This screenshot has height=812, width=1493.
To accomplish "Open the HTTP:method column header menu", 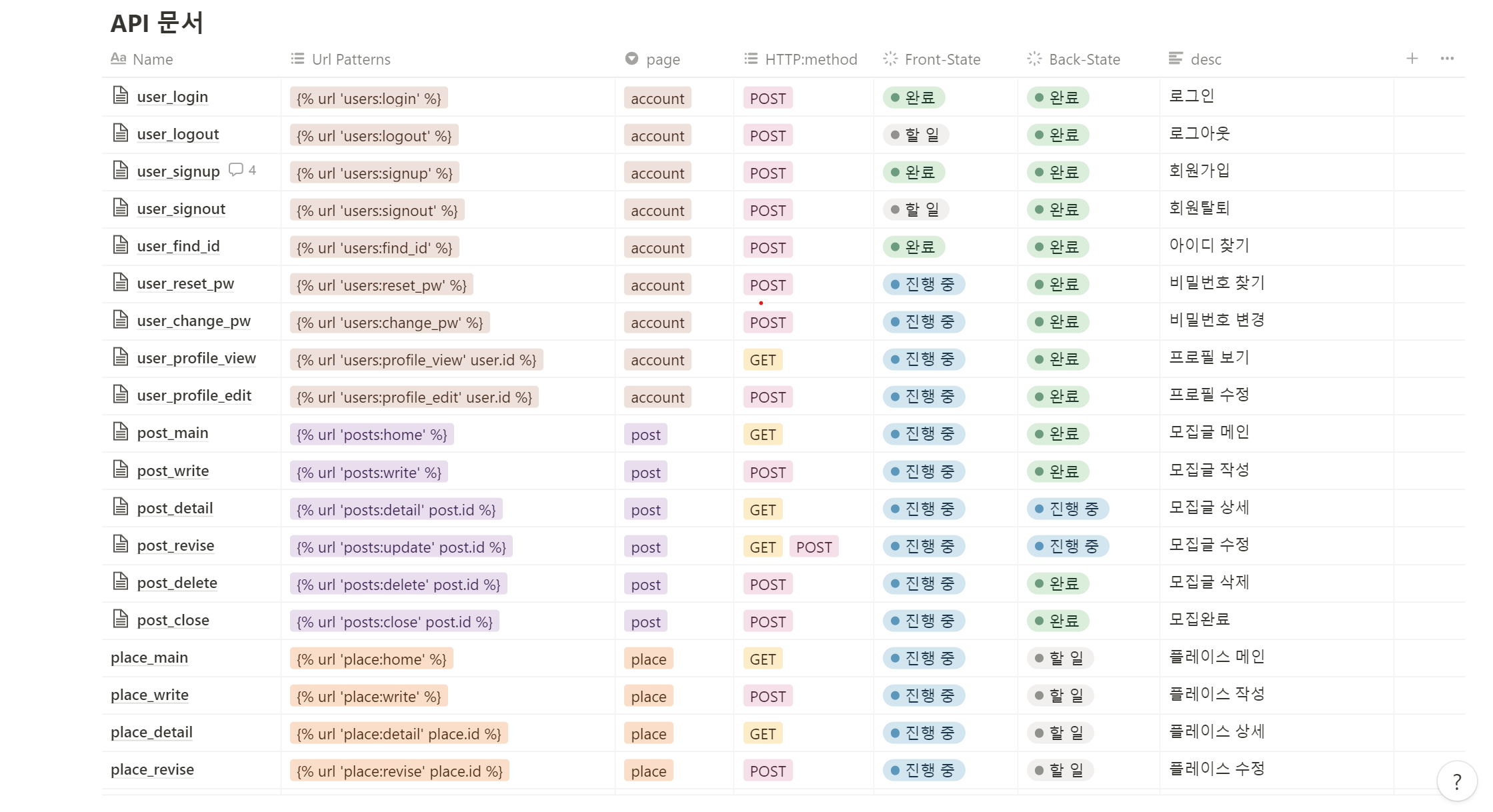I will click(810, 59).
